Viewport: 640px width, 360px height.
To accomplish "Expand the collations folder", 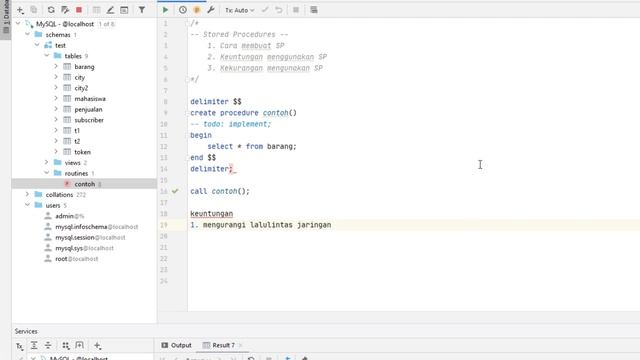I will point(27,194).
